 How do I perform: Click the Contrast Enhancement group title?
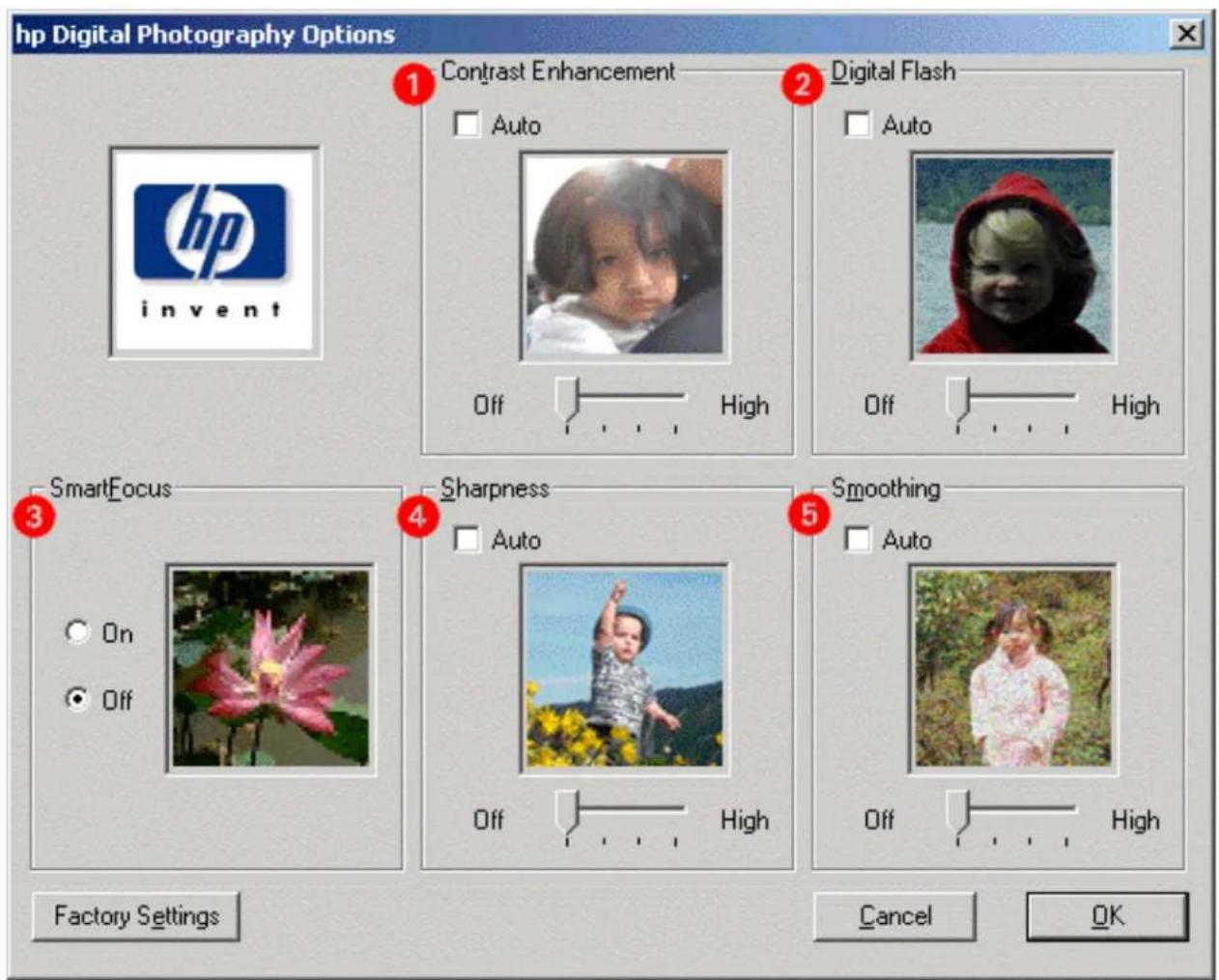pos(558,71)
